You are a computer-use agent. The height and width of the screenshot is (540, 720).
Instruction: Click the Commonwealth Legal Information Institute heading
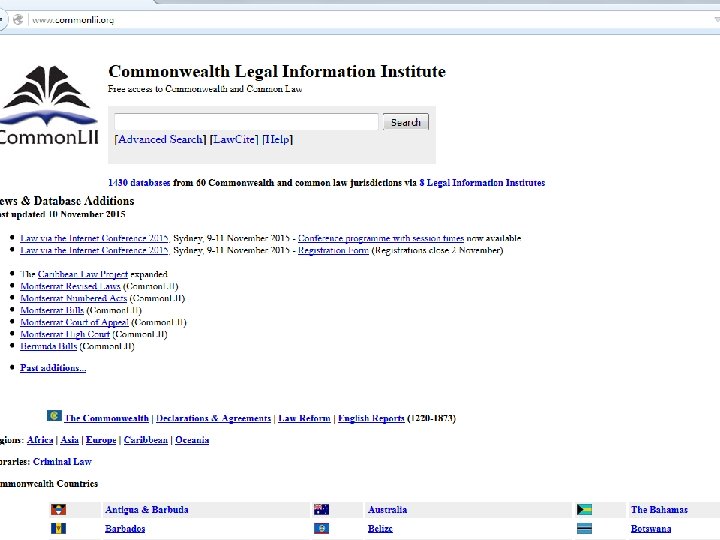tap(277, 71)
